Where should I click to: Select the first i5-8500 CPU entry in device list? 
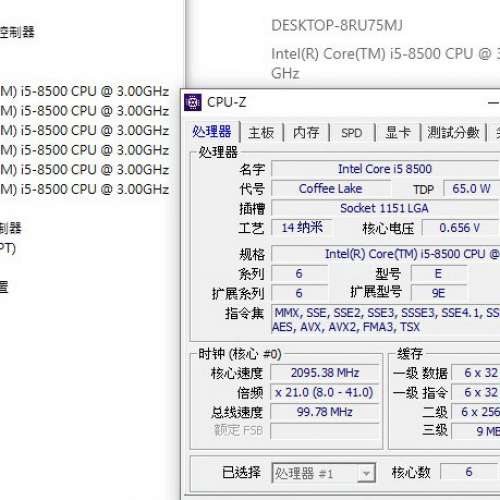tap(84, 91)
